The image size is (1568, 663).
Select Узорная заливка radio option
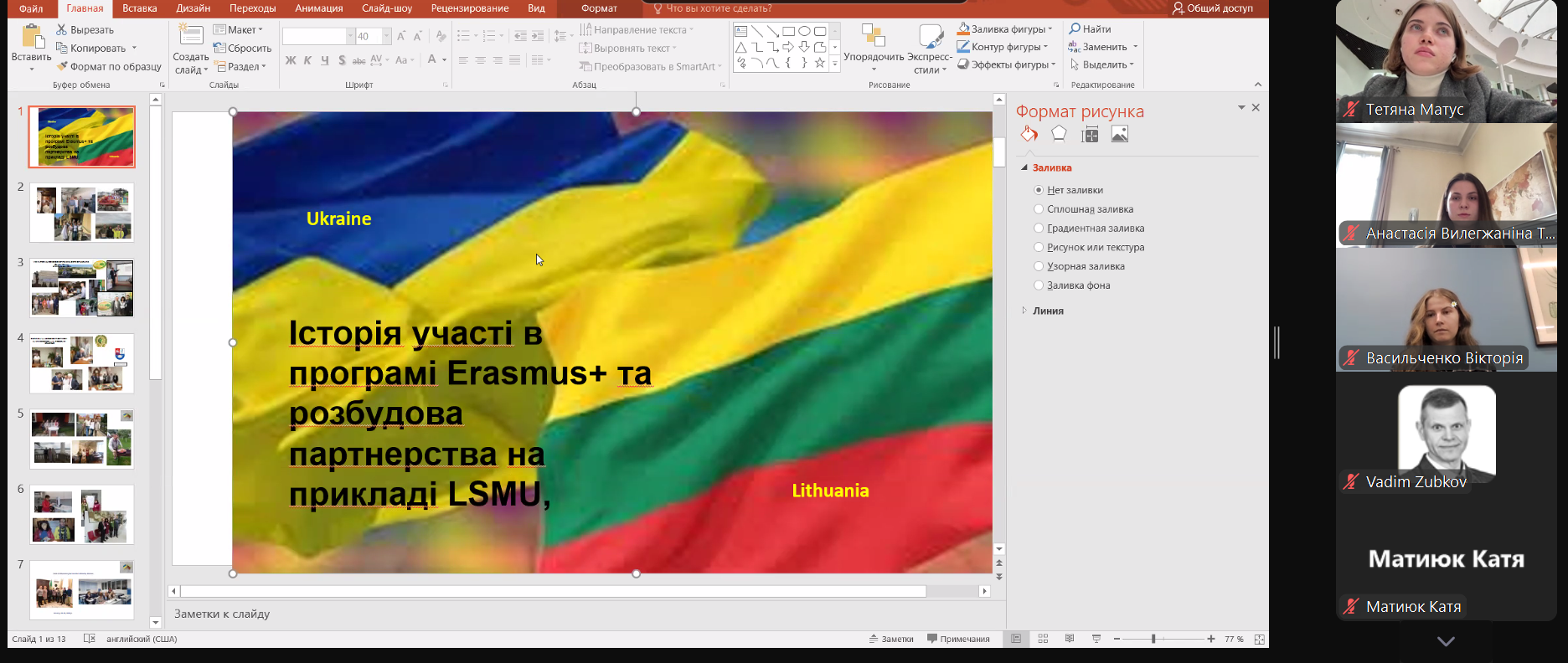(x=1080, y=266)
